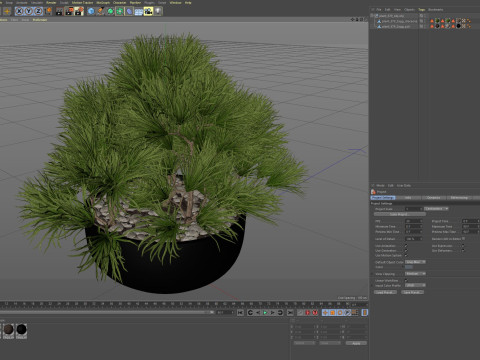Click the timeline layout icon at far right
This screenshot has width=480, height=360.
click(x=365, y=312)
